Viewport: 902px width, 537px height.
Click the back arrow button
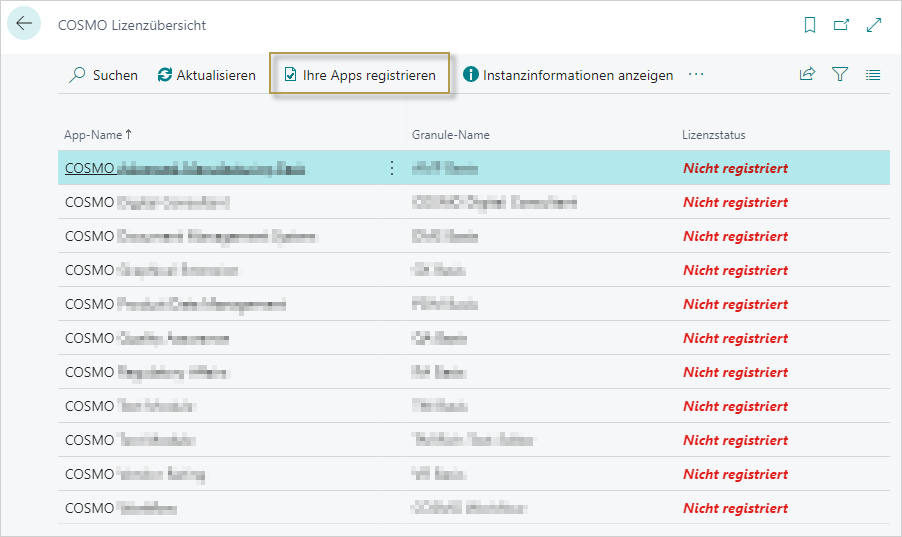(x=24, y=24)
